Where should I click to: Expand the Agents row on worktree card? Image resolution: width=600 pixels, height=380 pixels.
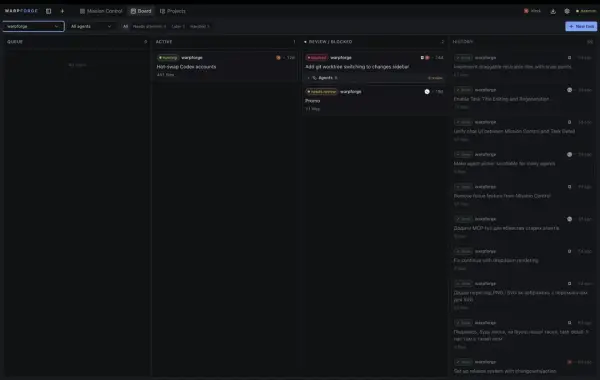point(374,78)
